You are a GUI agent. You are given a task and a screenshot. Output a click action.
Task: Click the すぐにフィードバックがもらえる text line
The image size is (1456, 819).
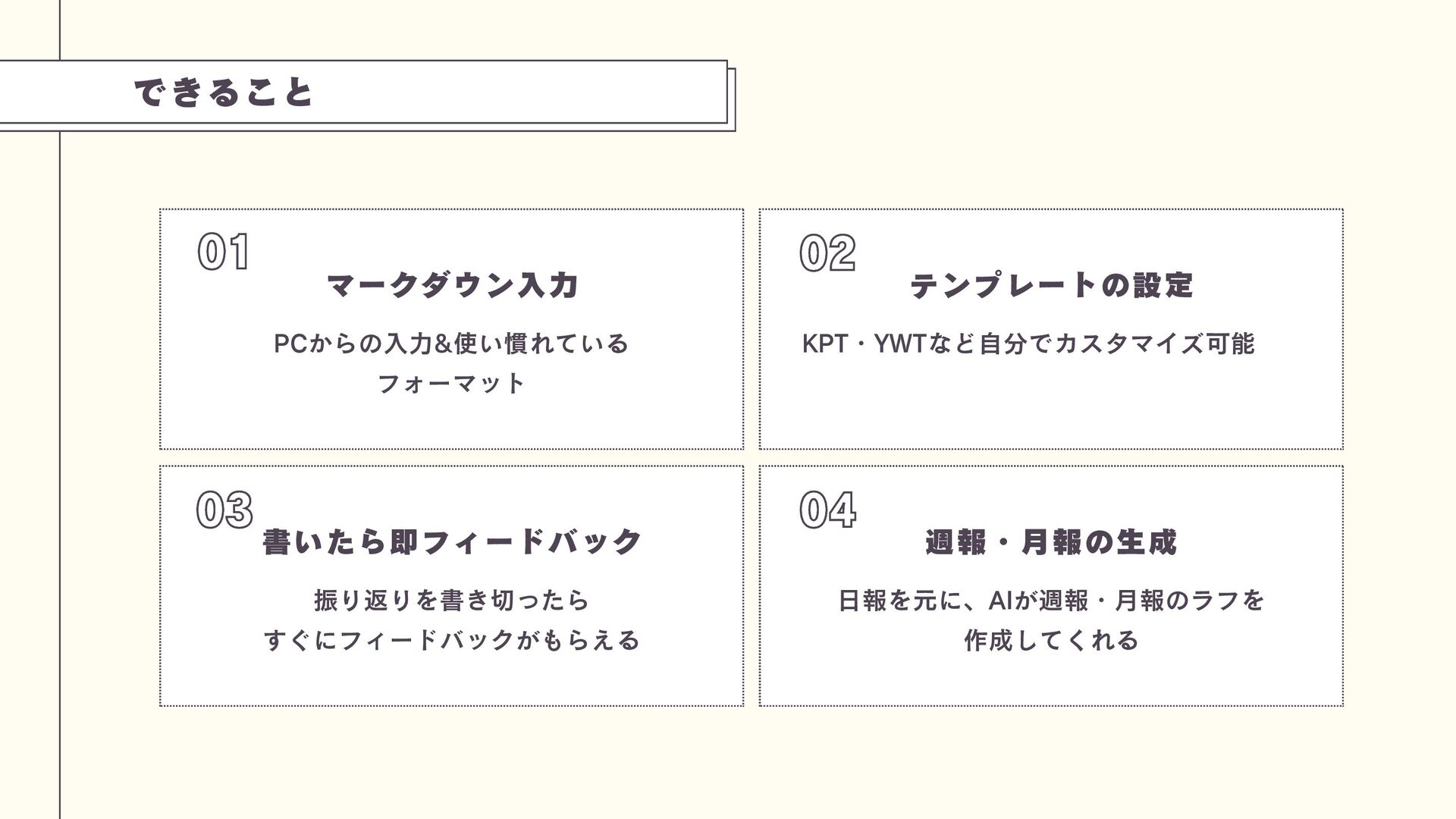[452, 641]
